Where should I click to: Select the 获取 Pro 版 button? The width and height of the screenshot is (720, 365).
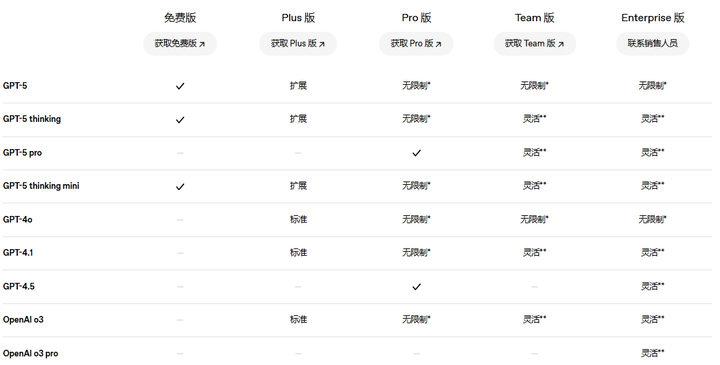tap(416, 44)
